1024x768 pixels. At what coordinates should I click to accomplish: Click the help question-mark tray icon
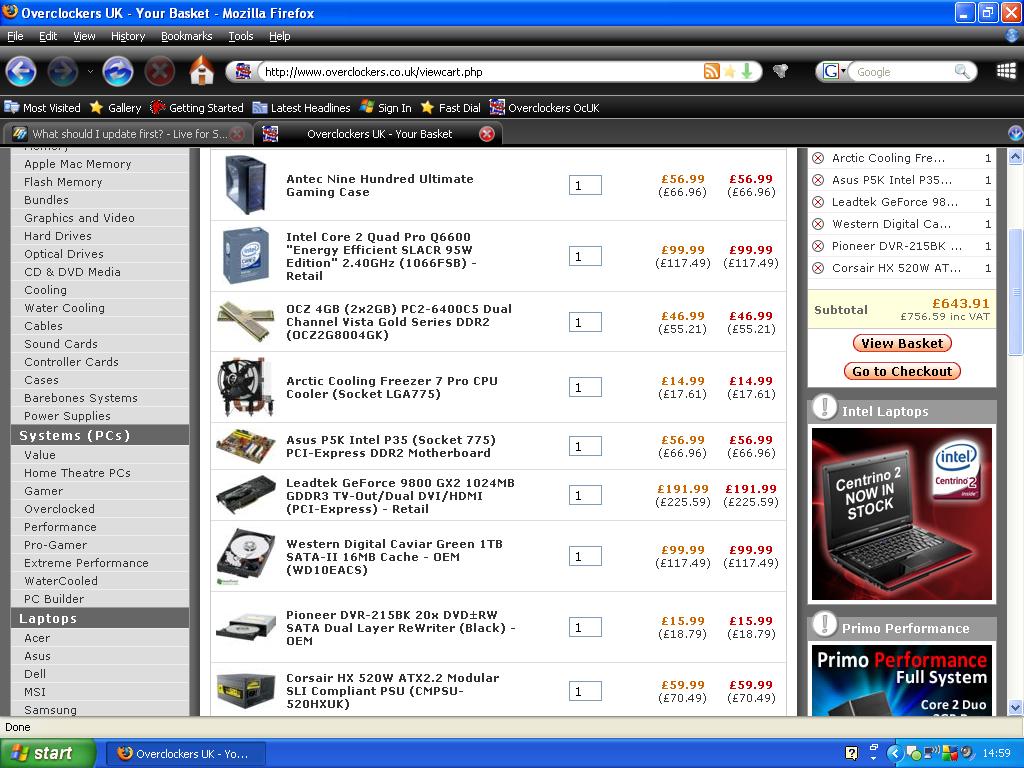click(851, 753)
